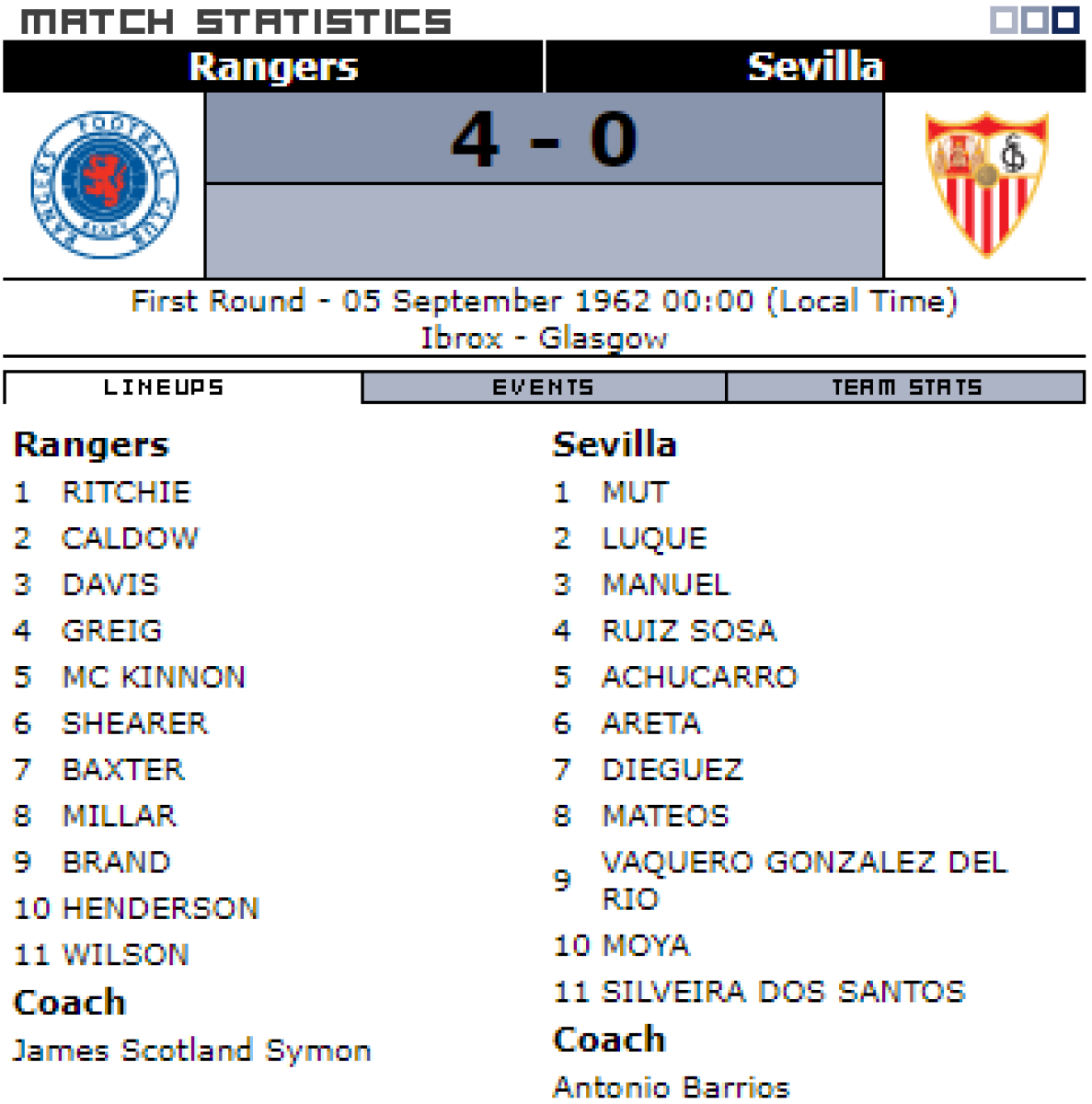Open the Events tab
Viewport: 1092px width, 1104px height.
(x=544, y=387)
